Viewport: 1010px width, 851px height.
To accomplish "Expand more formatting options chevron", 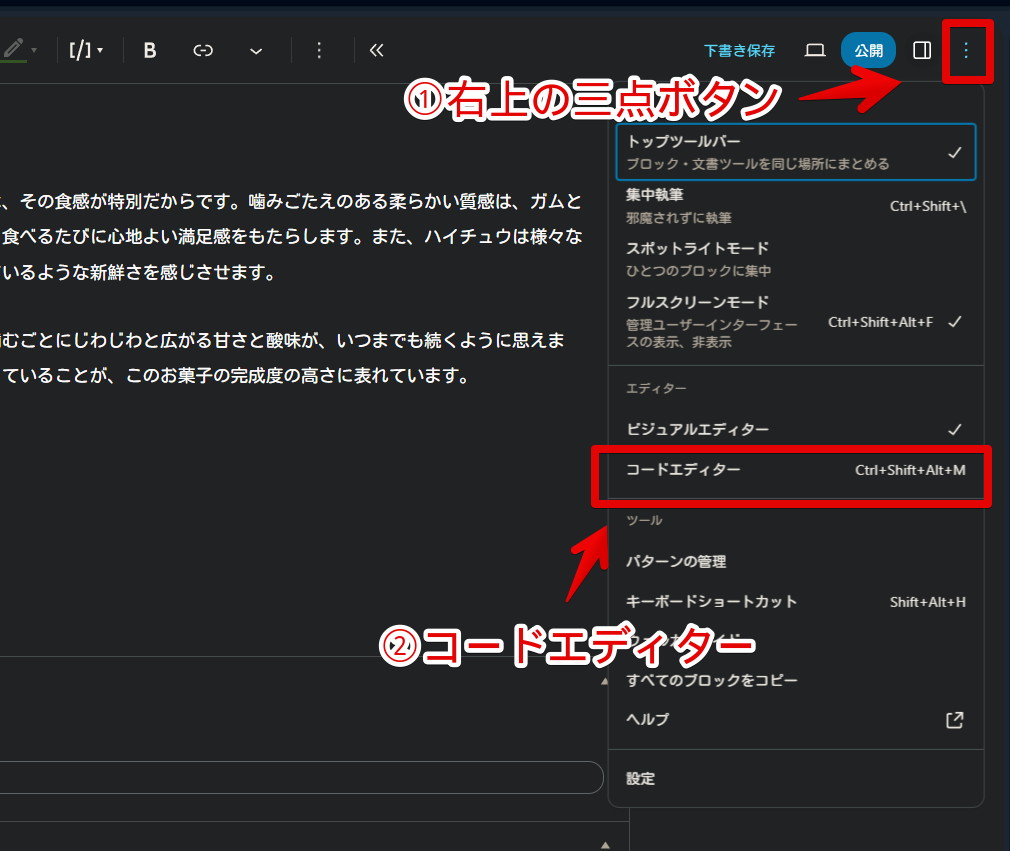I will pos(256,51).
